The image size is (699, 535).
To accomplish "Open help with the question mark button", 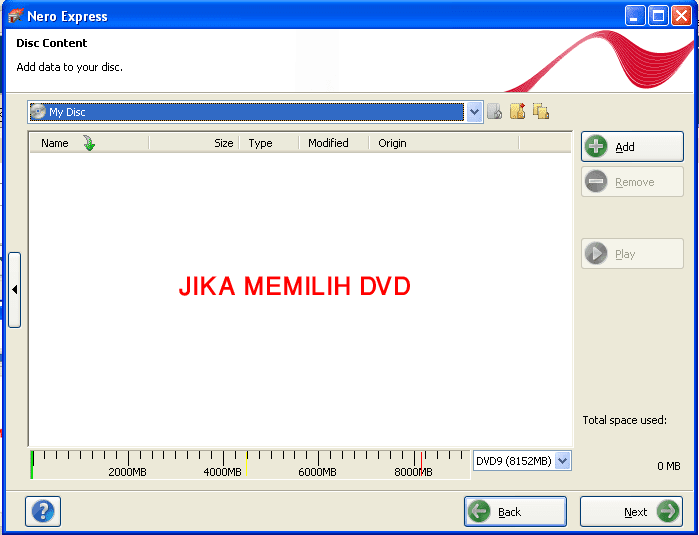I will 43,511.
